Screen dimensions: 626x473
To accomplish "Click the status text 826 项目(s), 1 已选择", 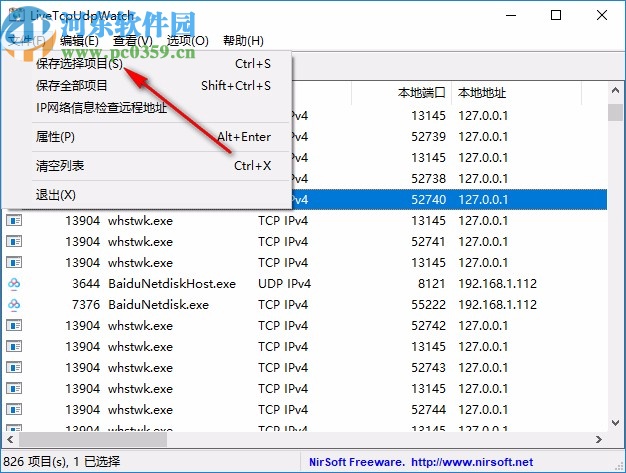I will [x=61, y=462].
